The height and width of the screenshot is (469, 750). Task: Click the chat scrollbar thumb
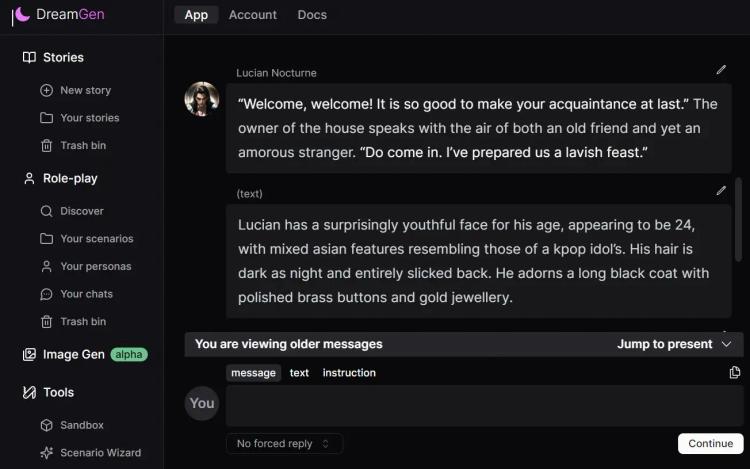point(738,220)
